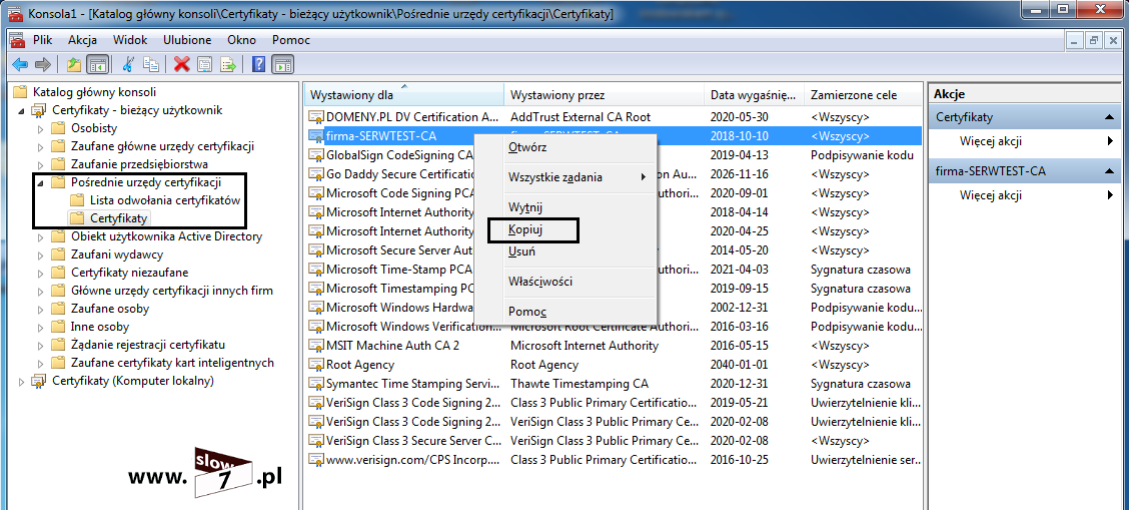Select Zaufane certyfikaty kart inteligentnych folder
This screenshot has width=1129, height=510.
point(173,362)
